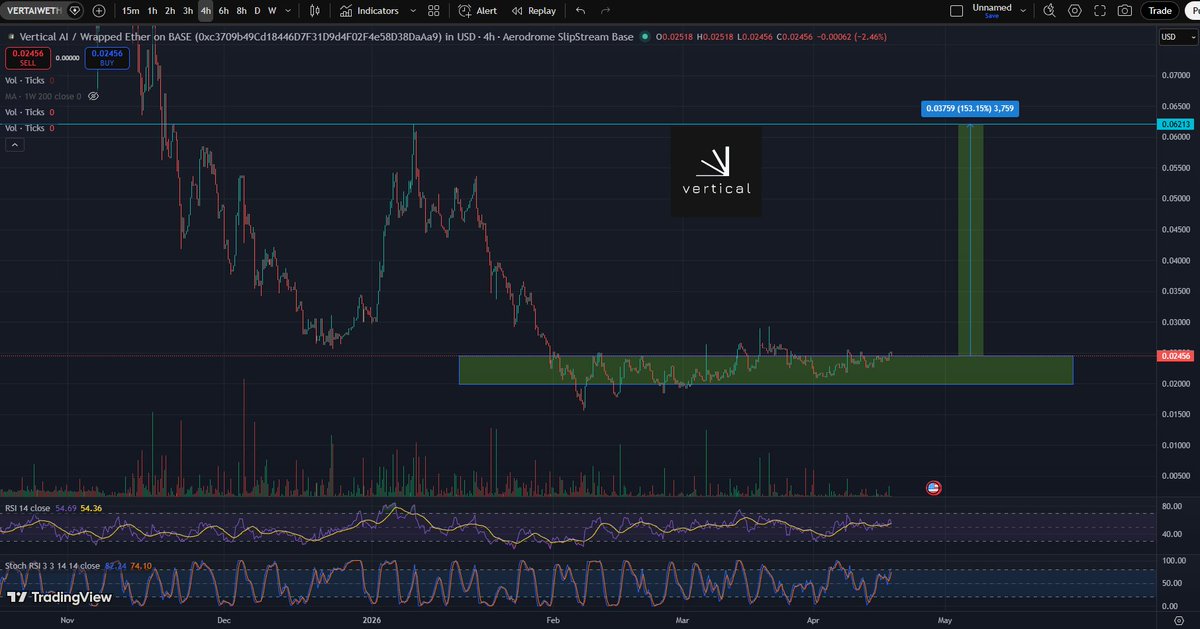Select the 0.03759 (153.15%) measurement label
The image size is (1200, 629).
[x=969, y=108]
